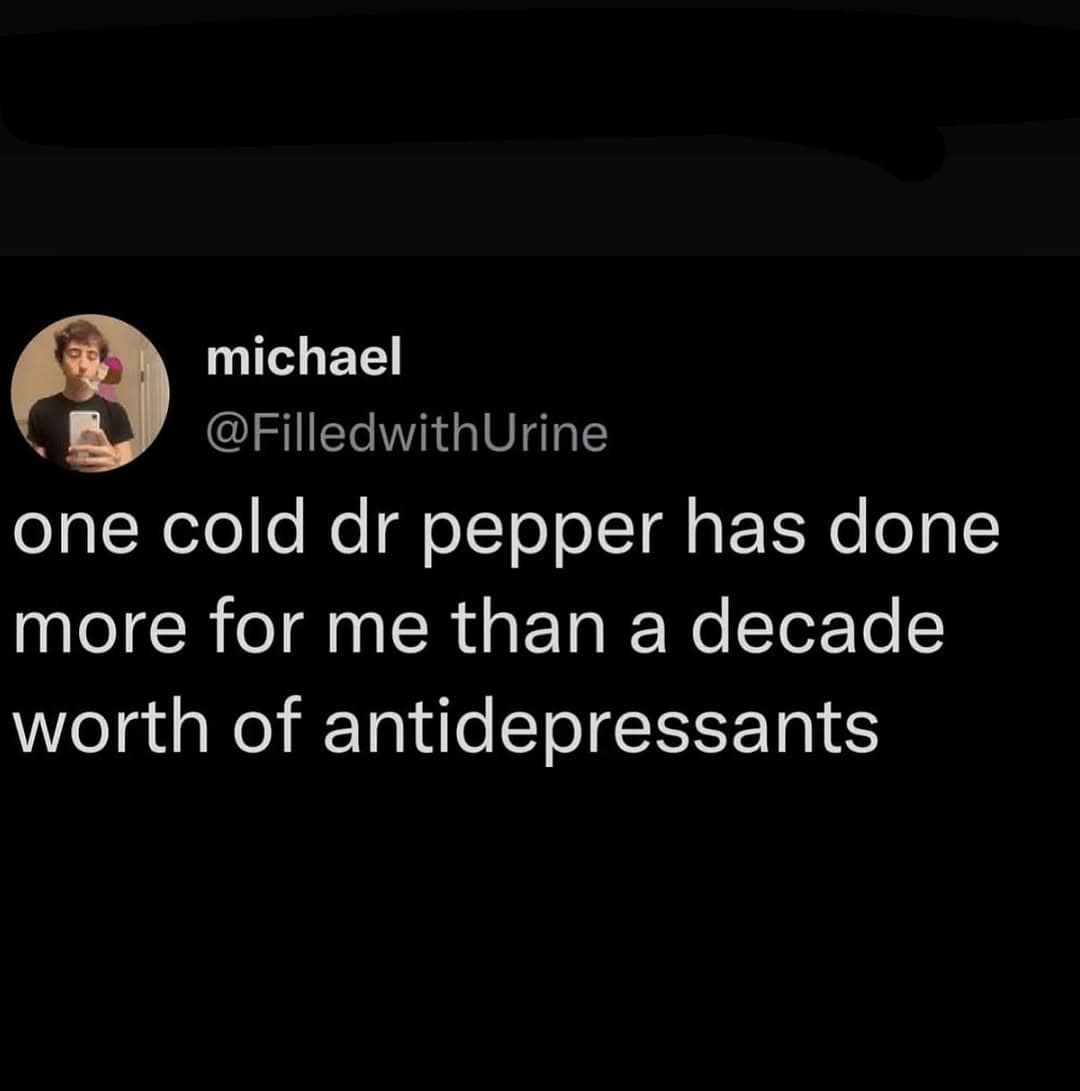Select the words dr pepper

point(495,532)
